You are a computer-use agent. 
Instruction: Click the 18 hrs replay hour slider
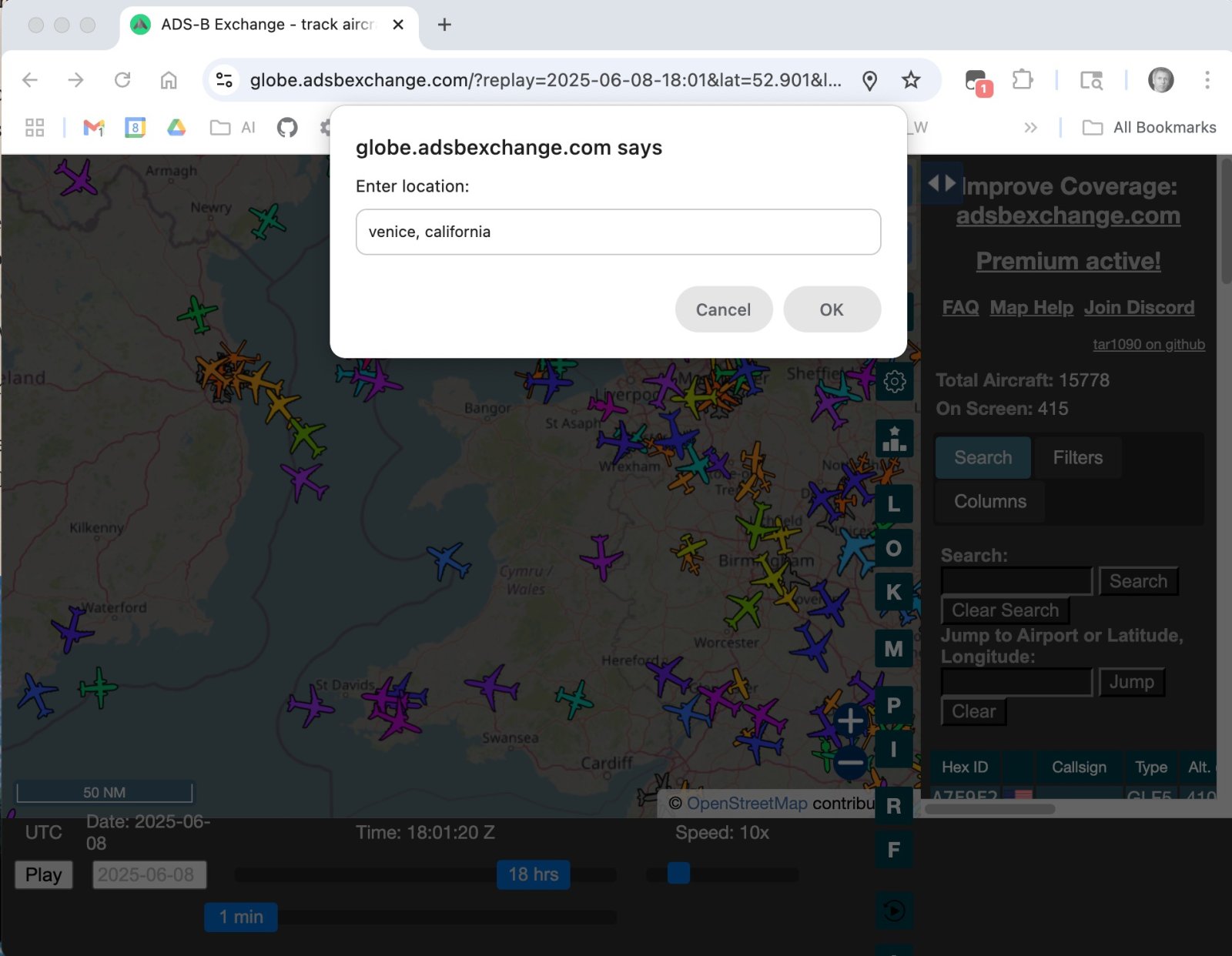pos(534,874)
